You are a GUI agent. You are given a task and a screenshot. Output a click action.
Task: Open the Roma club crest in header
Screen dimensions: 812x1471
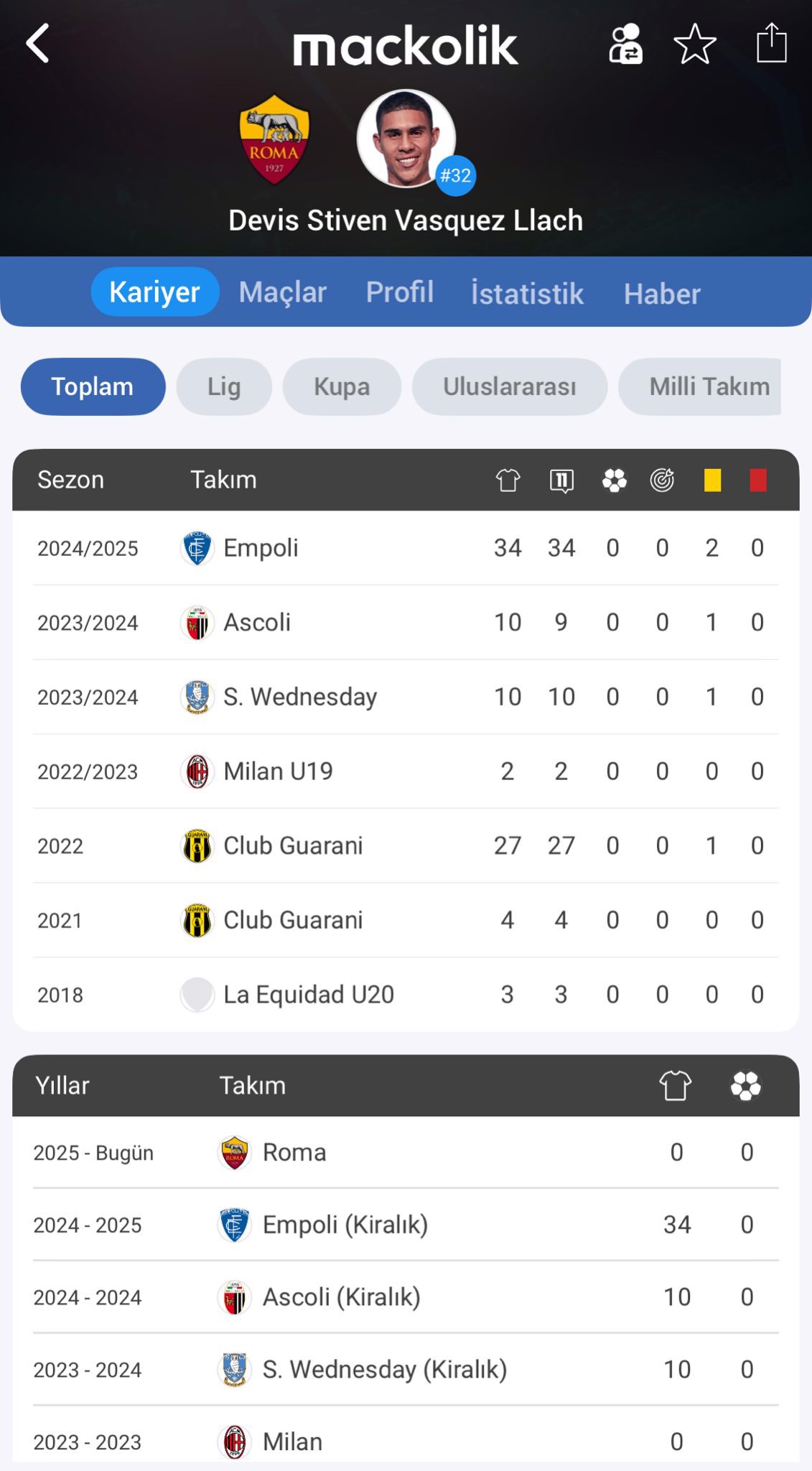click(274, 139)
